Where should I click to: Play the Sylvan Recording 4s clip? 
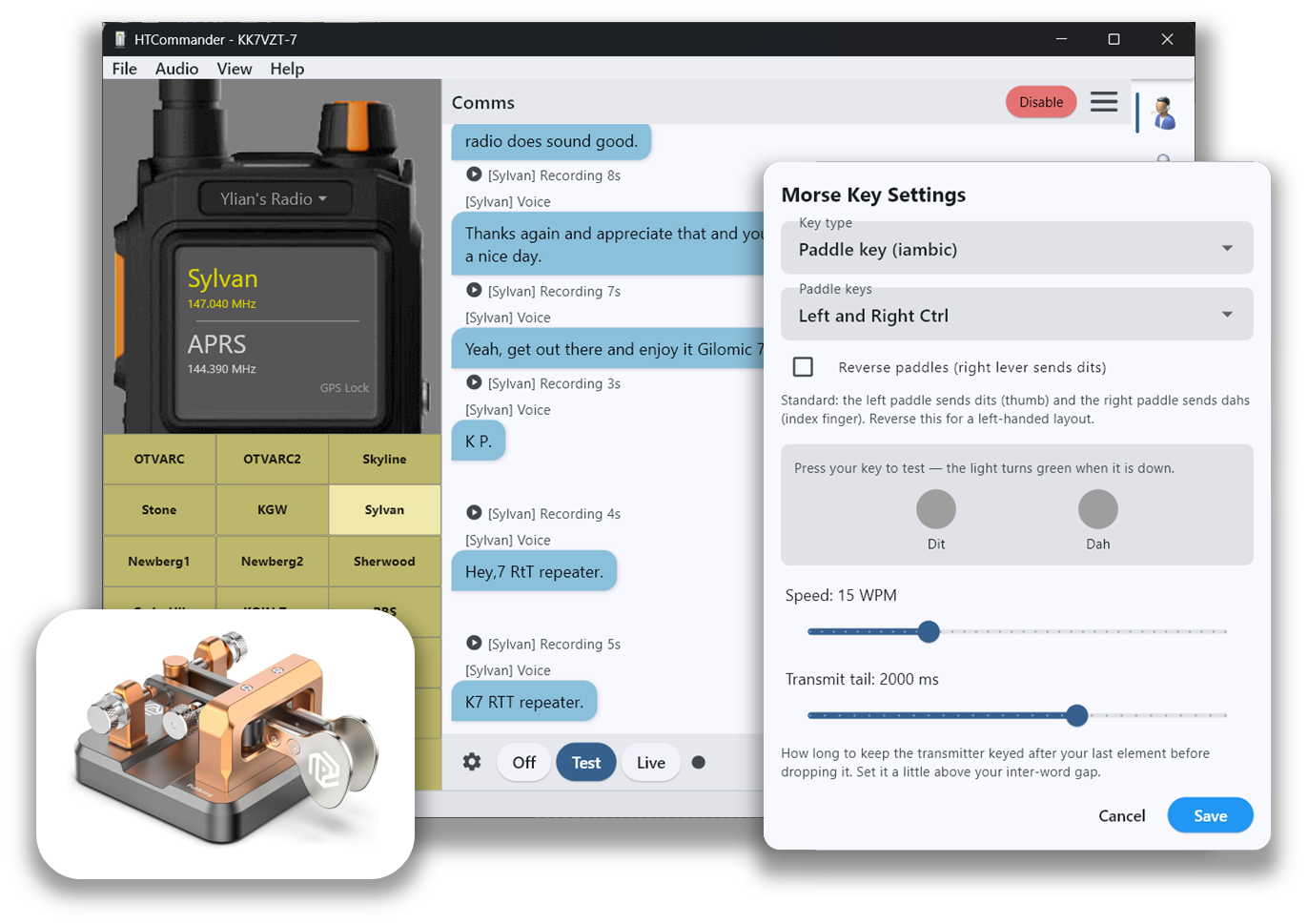click(x=474, y=513)
